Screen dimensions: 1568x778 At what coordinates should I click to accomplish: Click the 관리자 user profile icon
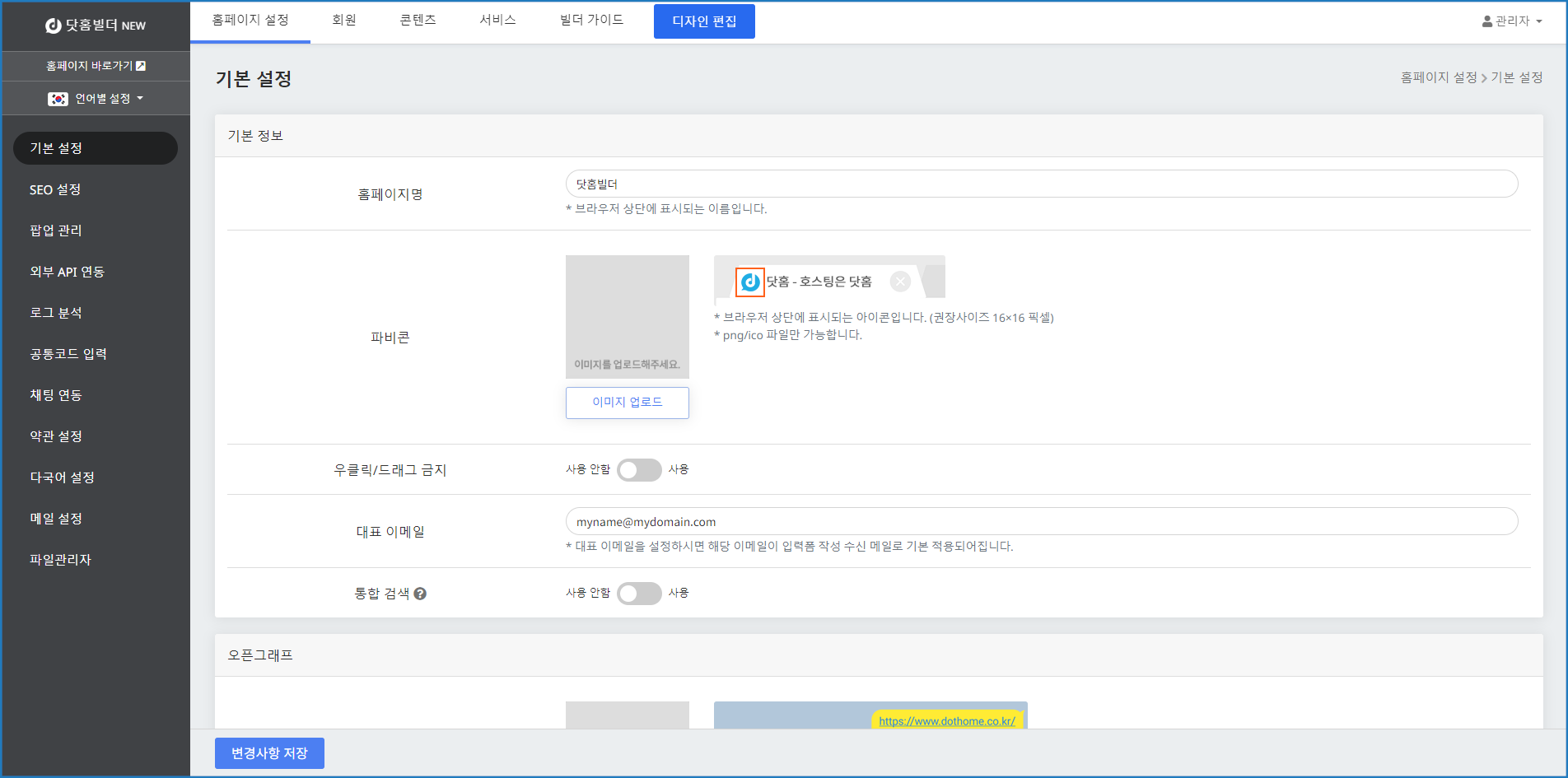(x=1486, y=21)
